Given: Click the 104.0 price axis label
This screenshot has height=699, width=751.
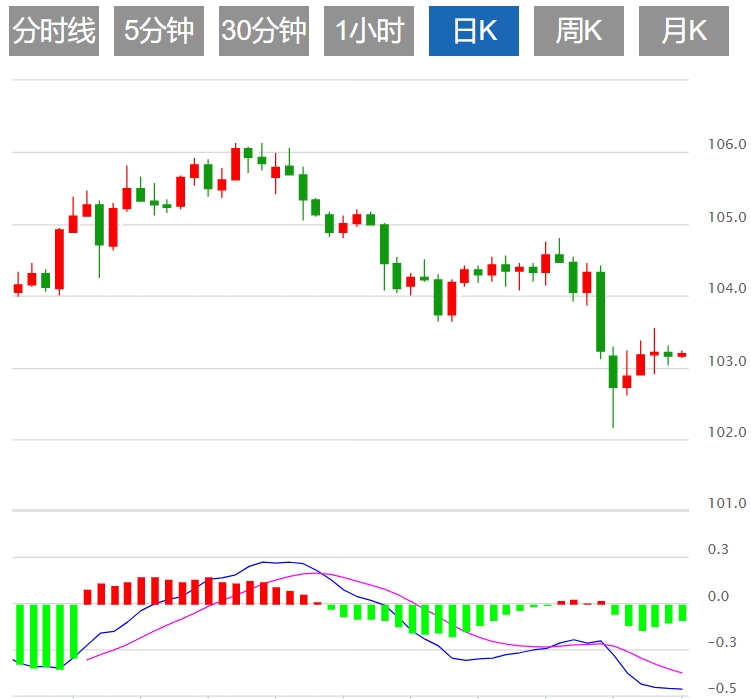Looking at the screenshot, I should (727, 289).
